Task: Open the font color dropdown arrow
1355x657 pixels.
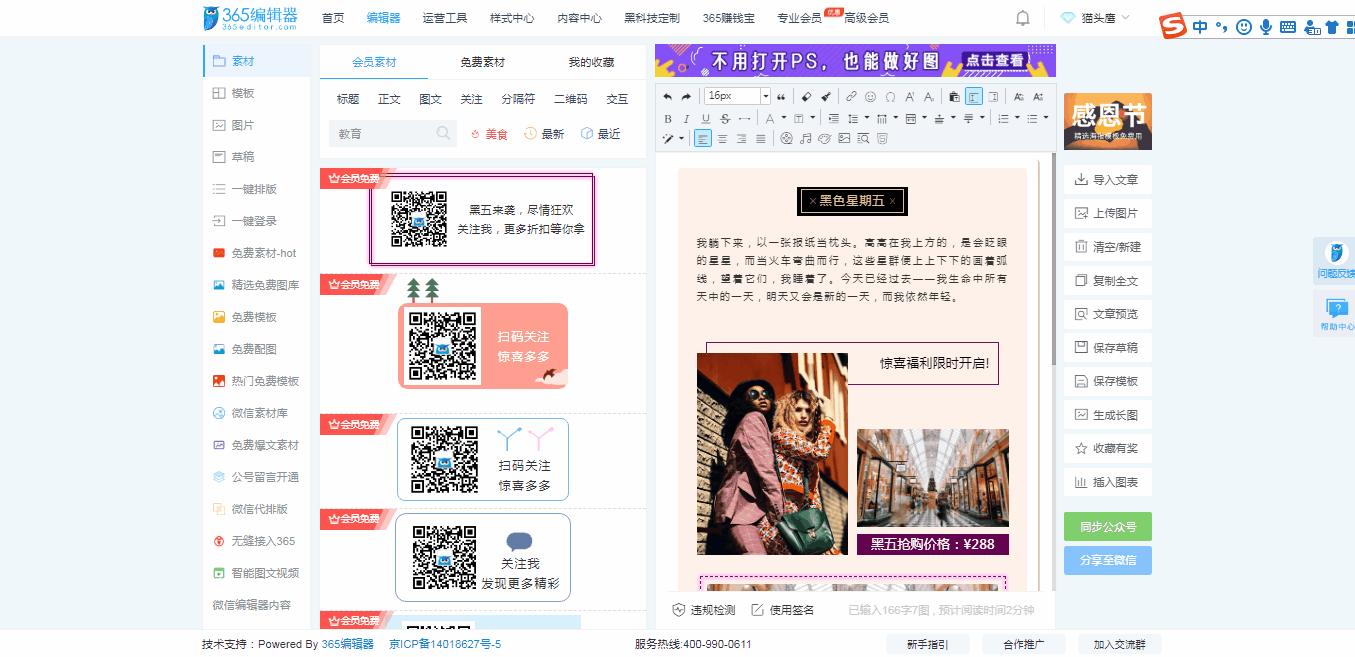Action: pyautogui.click(x=784, y=119)
